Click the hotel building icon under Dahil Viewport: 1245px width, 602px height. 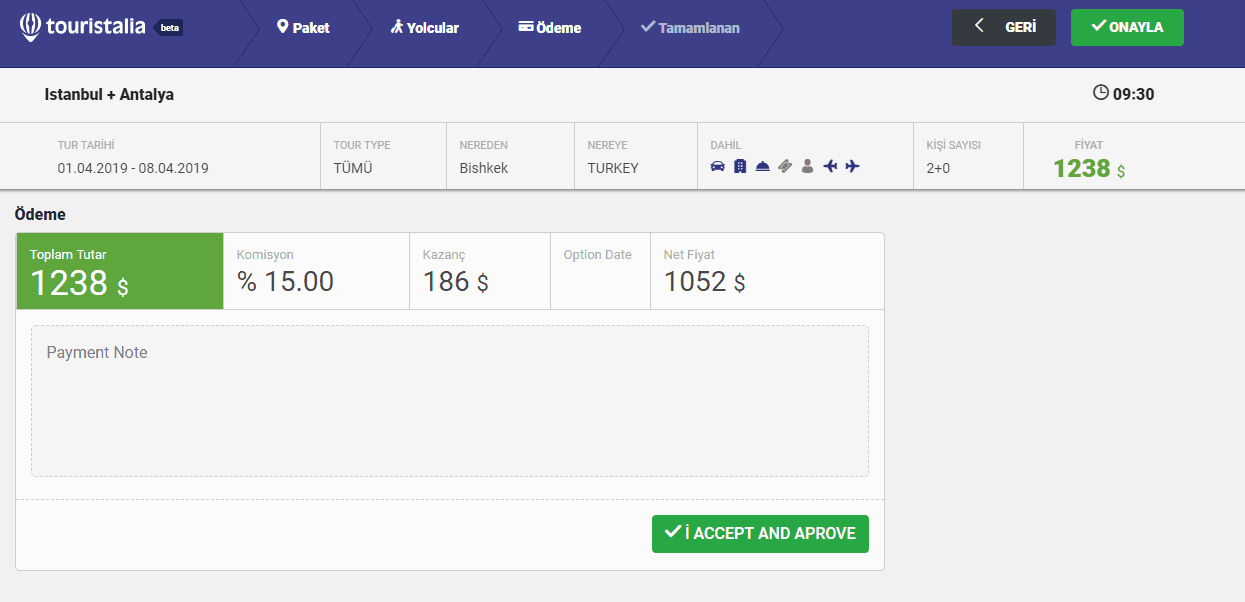tap(740, 167)
